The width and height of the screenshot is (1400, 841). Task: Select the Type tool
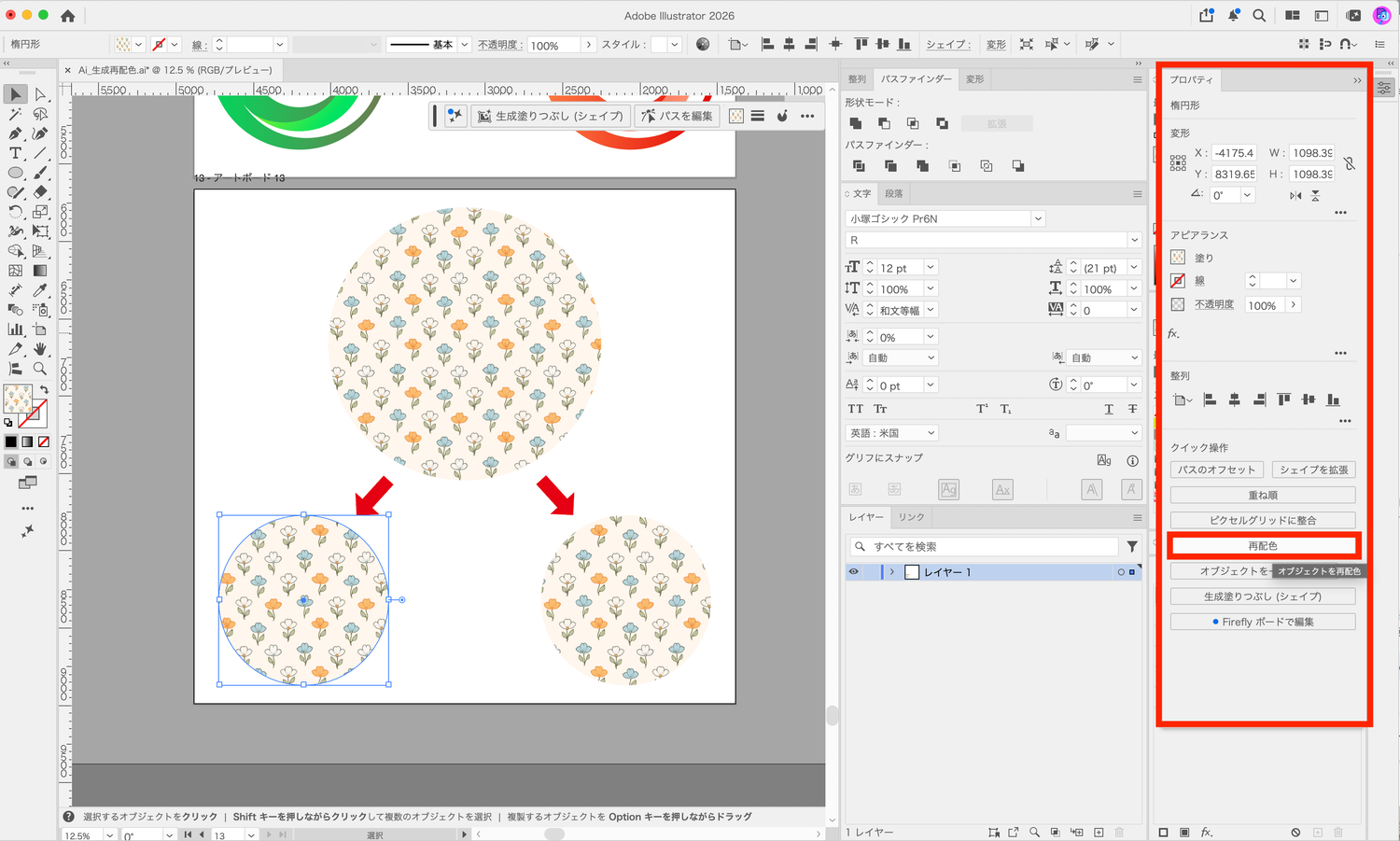(x=15, y=153)
